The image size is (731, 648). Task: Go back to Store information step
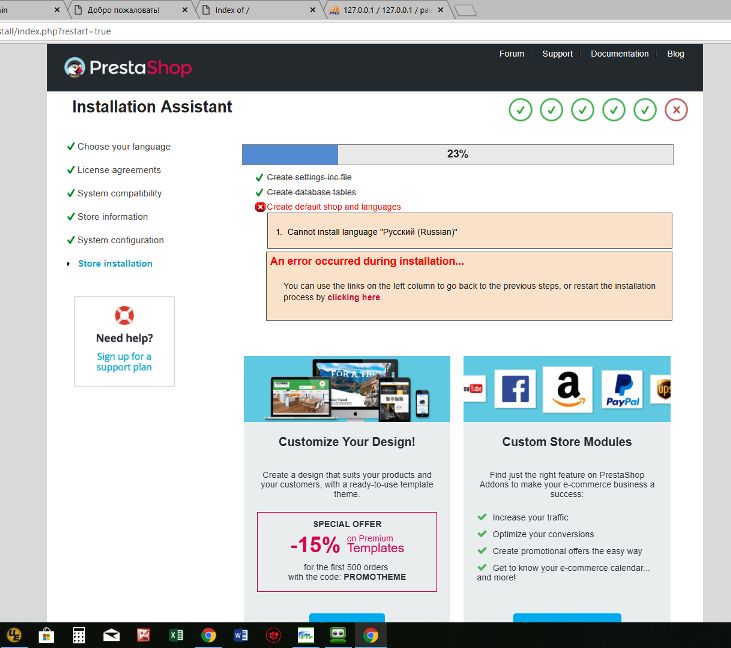(112, 216)
